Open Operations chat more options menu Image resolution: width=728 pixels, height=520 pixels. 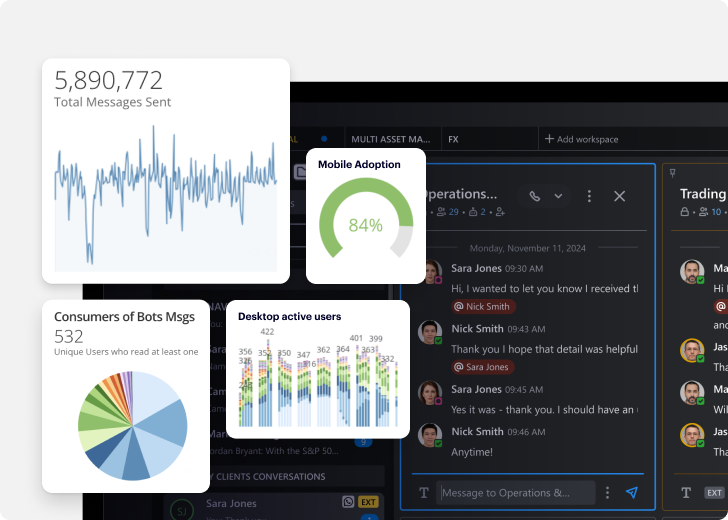click(590, 196)
